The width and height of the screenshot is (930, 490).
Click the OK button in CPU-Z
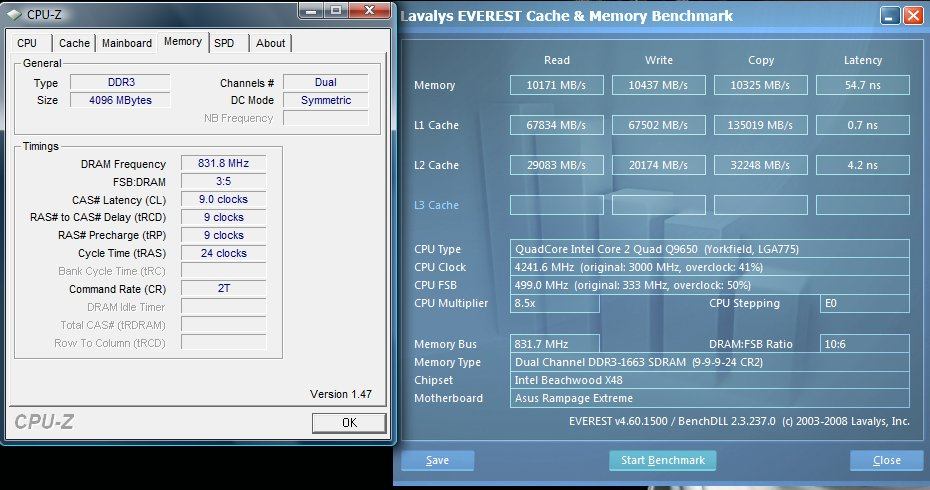click(349, 422)
